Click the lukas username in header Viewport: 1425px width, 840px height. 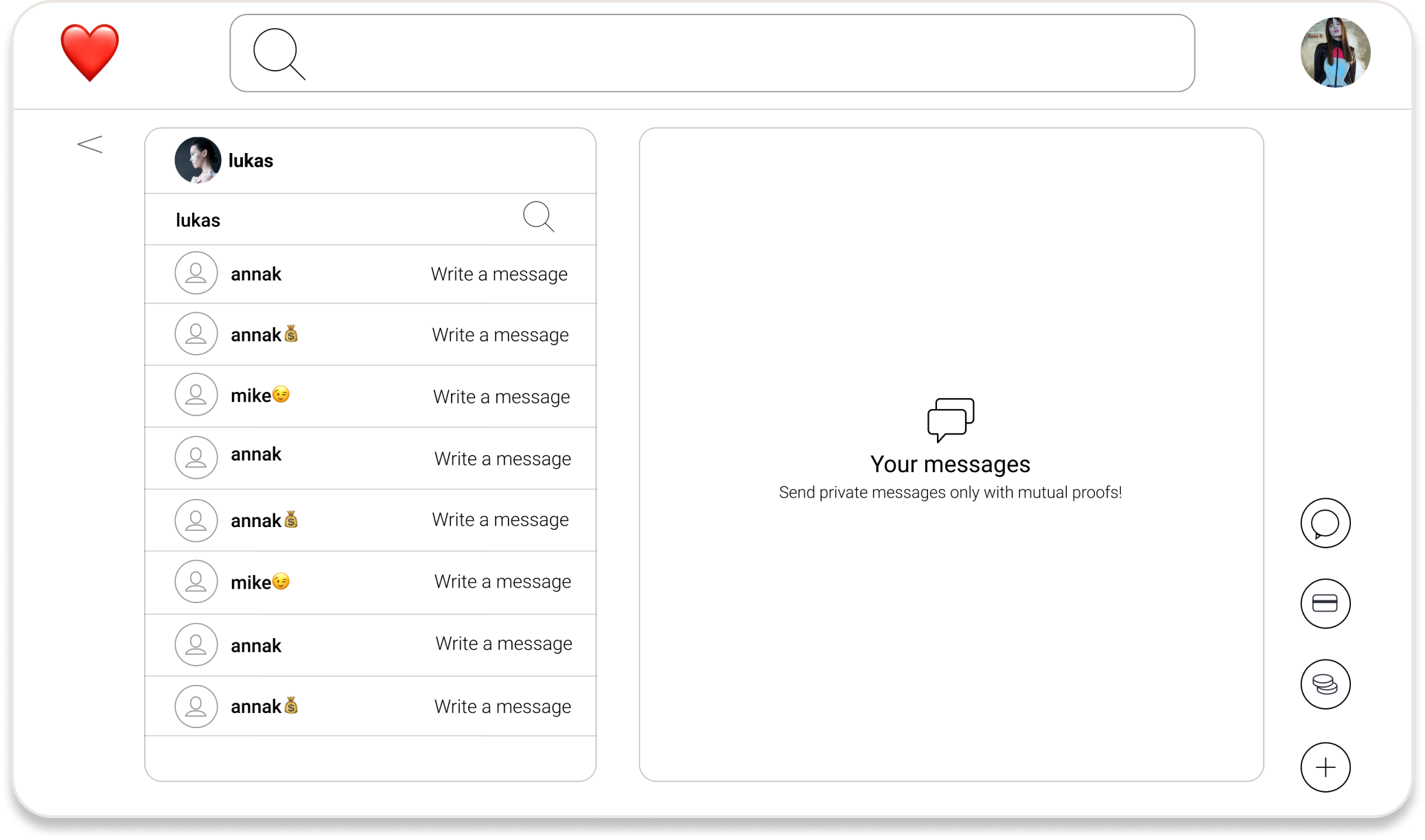pyautogui.click(x=251, y=161)
